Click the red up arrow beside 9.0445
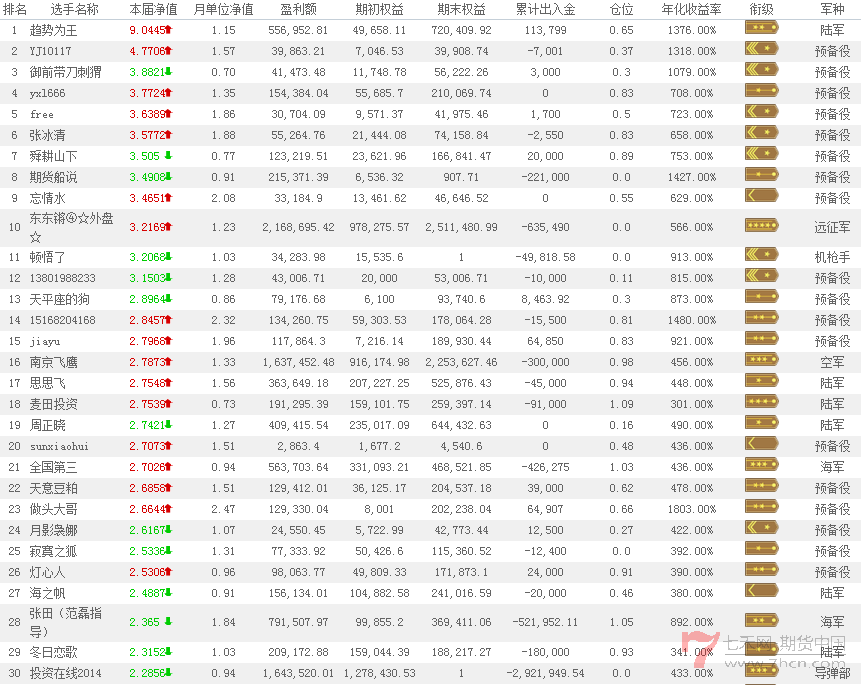This screenshot has width=861, height=685. pyautogui.click(x=168, y=30)
